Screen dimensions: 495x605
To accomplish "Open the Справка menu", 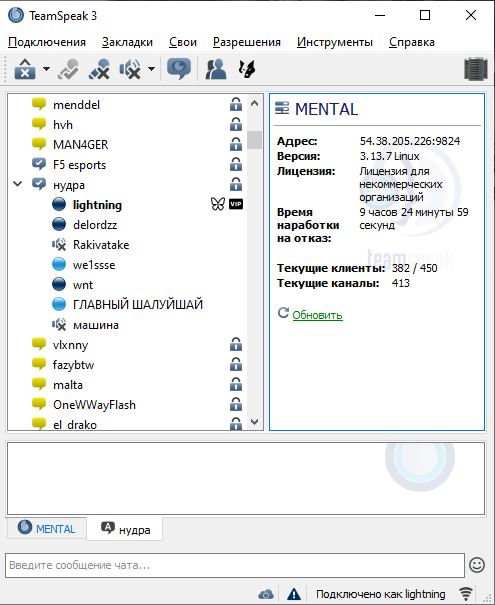I will (412, 42).
